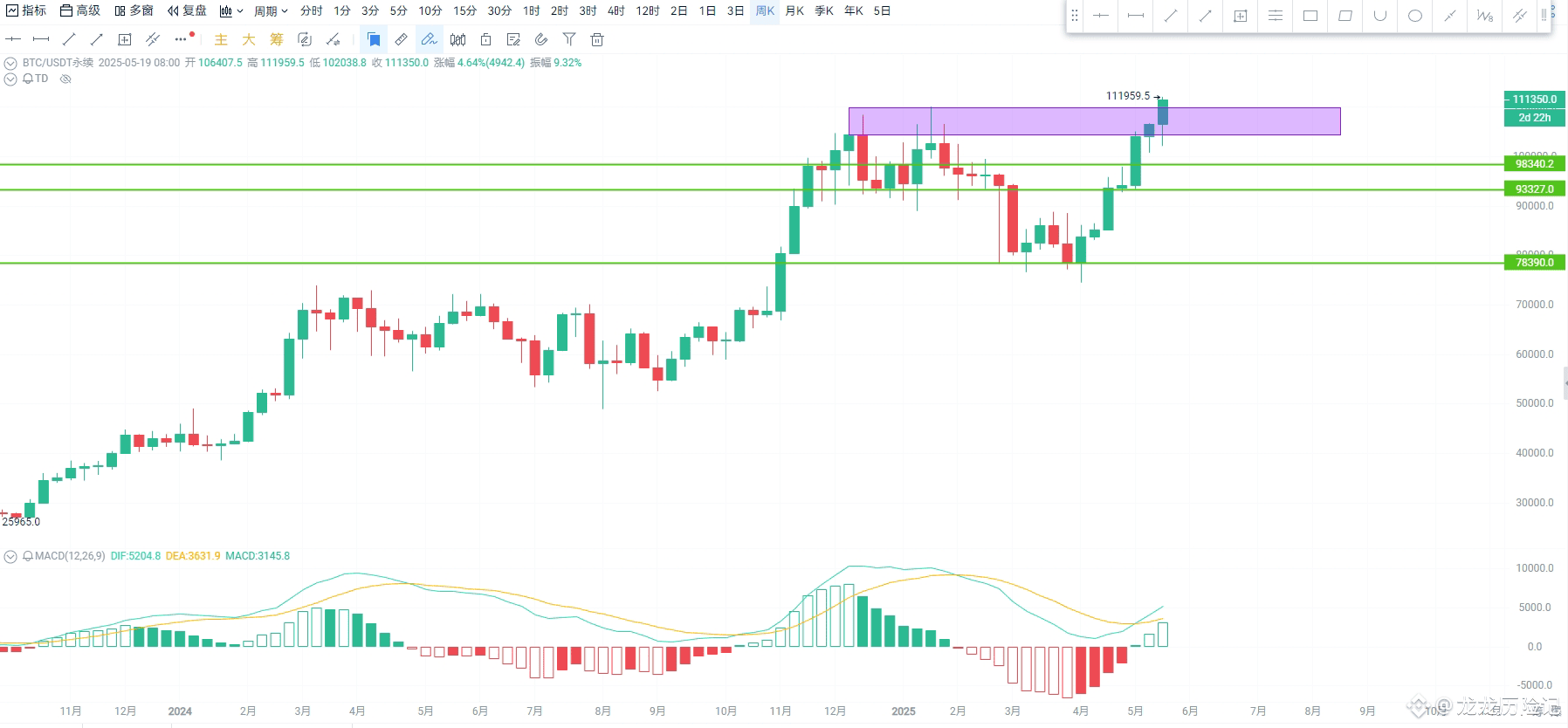The height and width of the screenshot is (728, 1568).
Task: Open the 多窗 multi-window layout
Action: coord(134,10)
